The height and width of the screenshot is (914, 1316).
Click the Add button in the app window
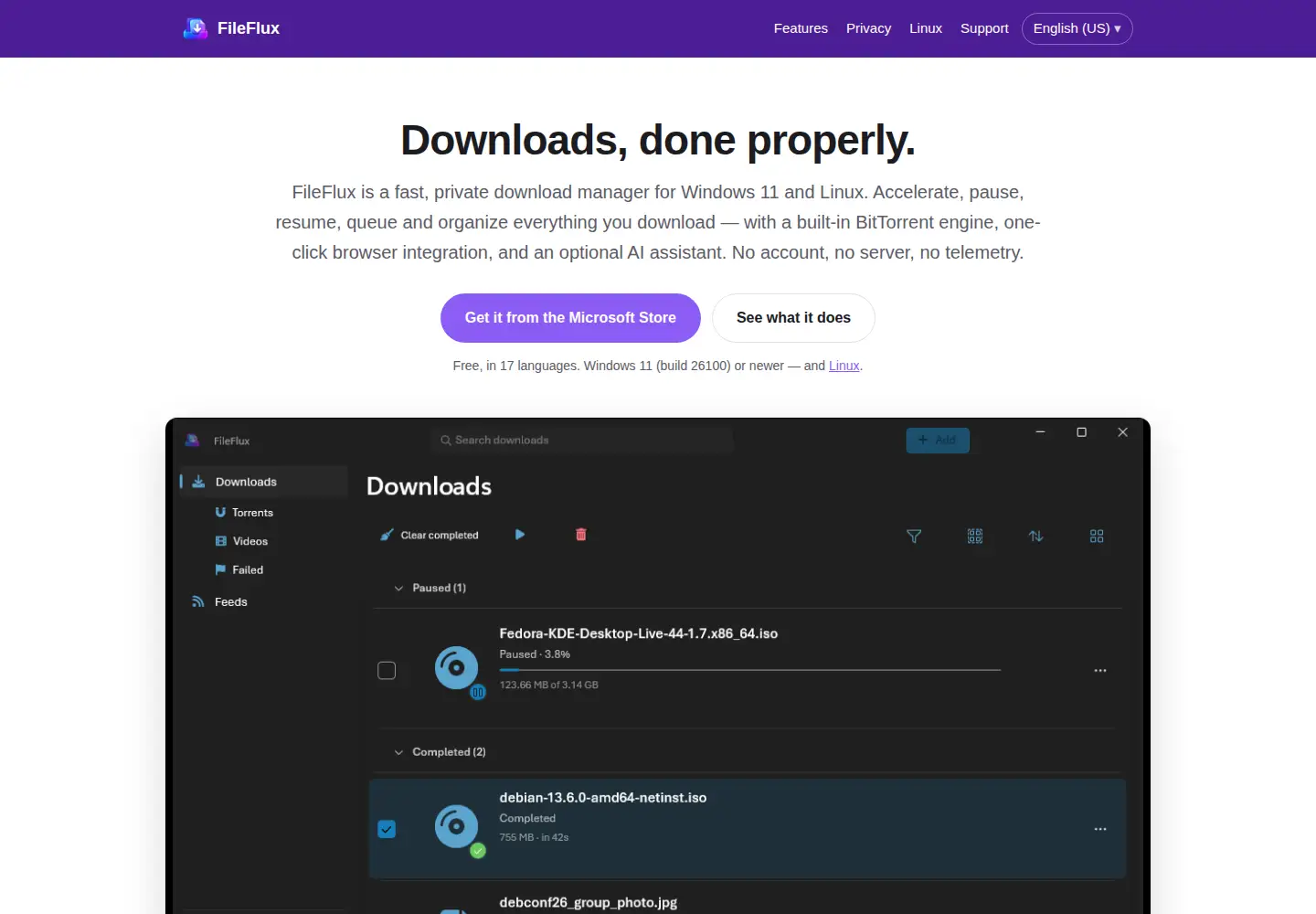[x=938, y=441]
